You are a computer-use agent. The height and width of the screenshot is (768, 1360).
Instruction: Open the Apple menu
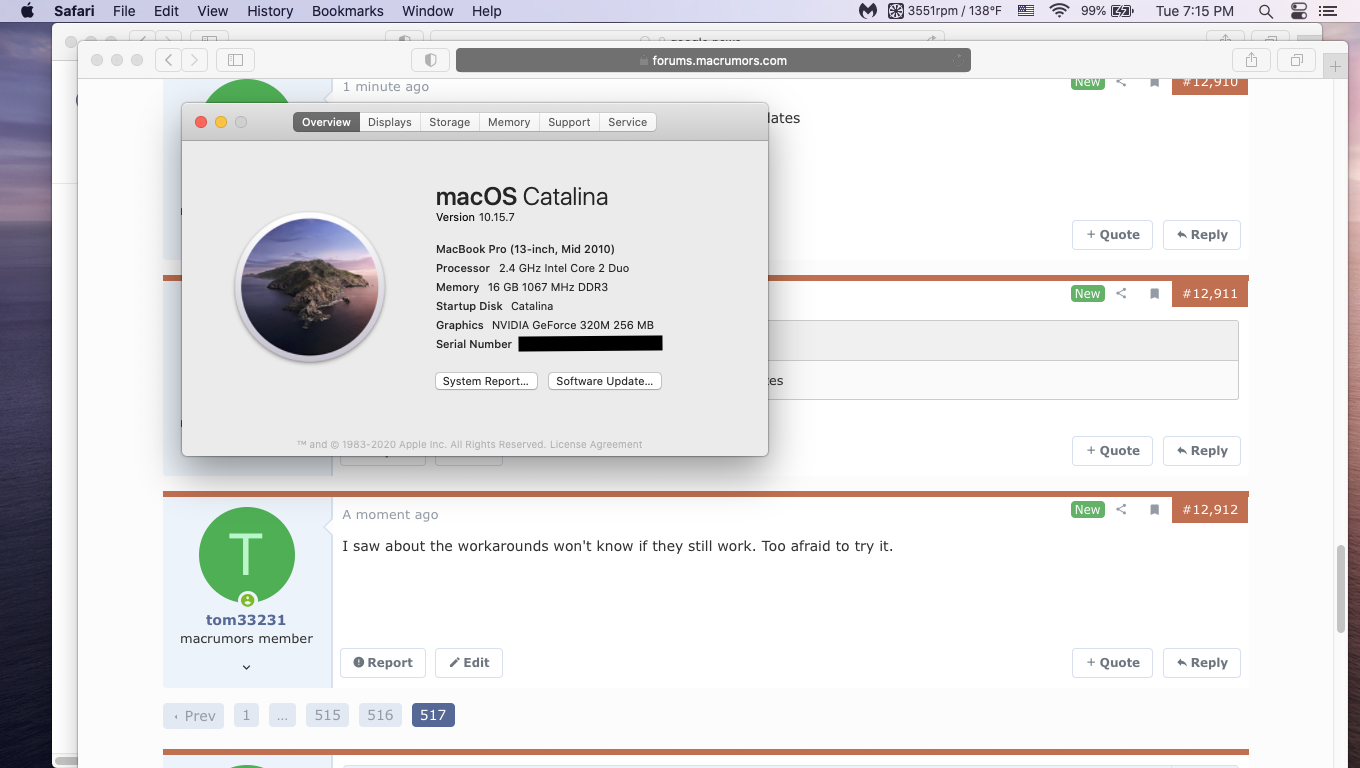[27, 11]
